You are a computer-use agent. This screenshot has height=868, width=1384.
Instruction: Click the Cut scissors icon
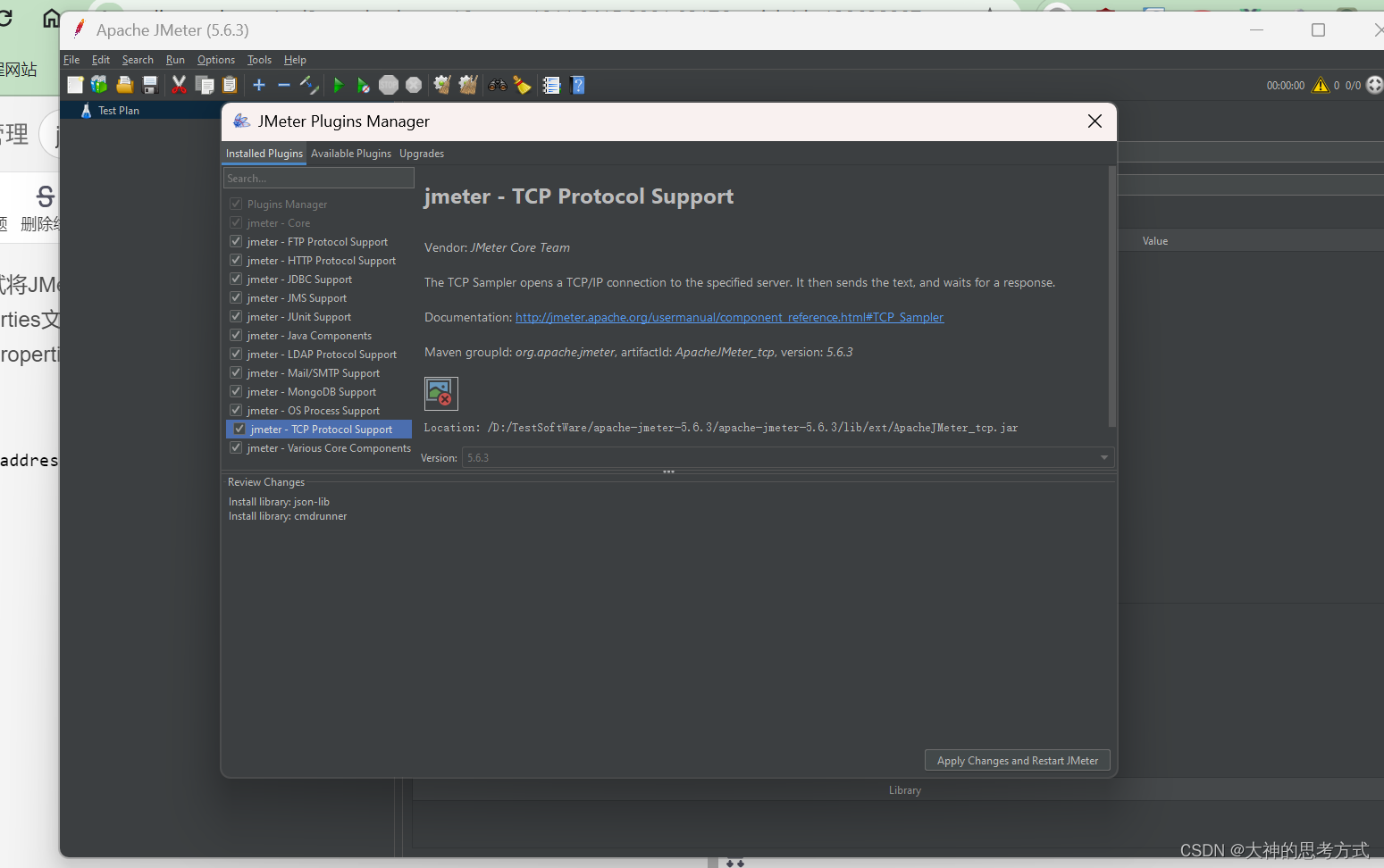pos(179,85)
